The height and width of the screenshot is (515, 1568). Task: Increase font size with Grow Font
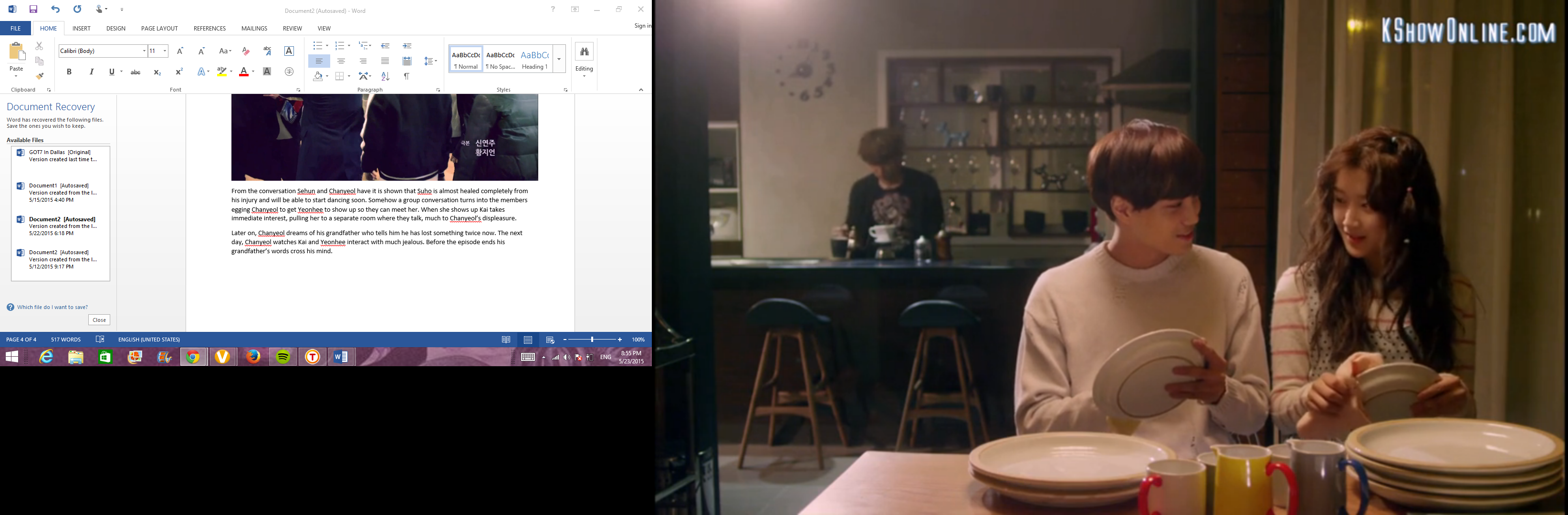(x=180, y=51)
